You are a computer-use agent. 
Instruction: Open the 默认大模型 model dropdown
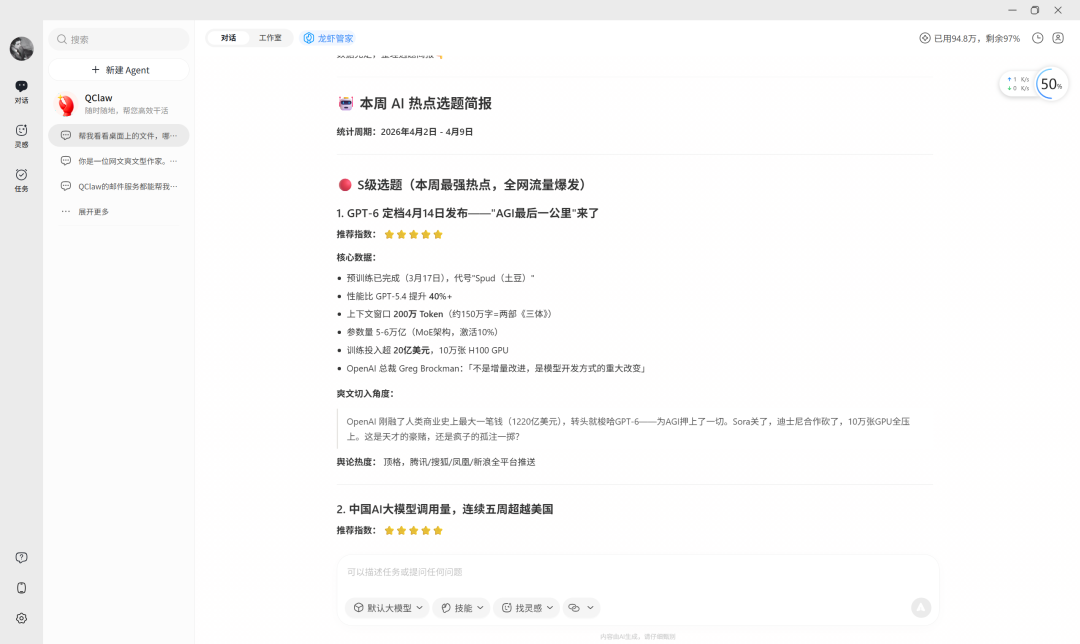(387, 607)
